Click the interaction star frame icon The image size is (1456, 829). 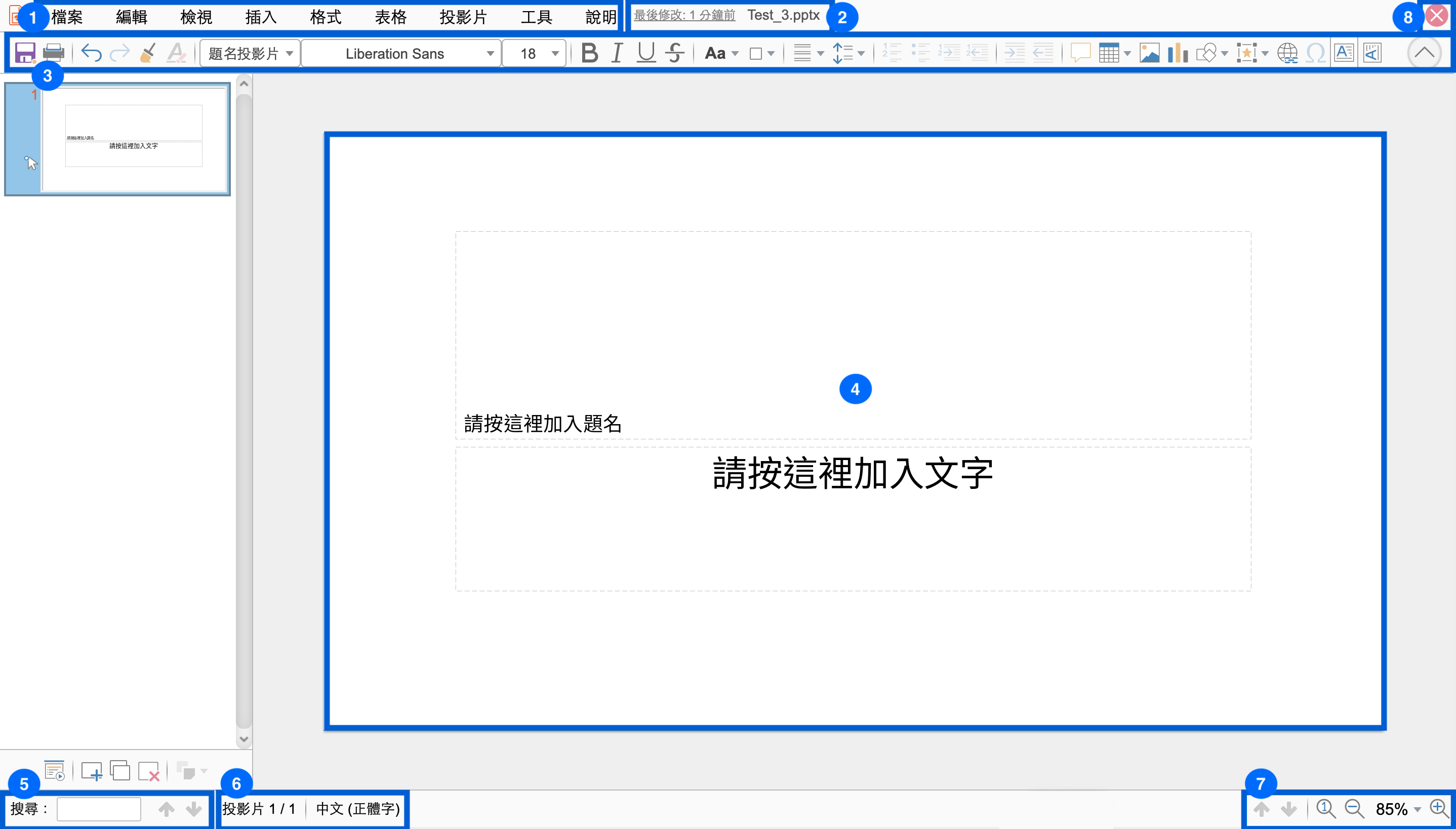point(1246,53)
